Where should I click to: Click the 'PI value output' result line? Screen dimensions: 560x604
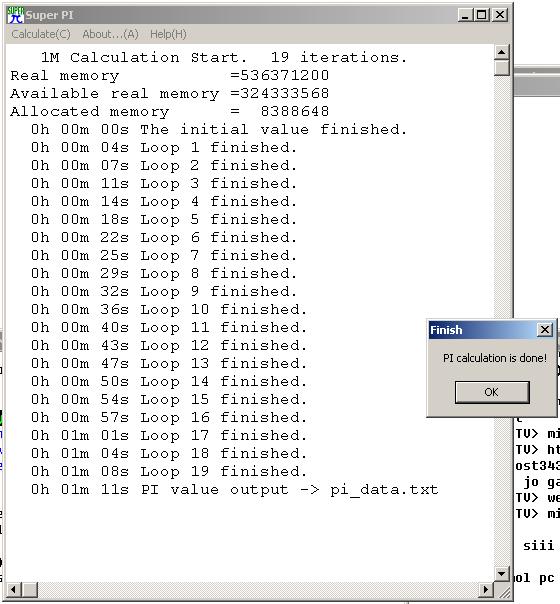pyautogui.click(x=235, y=490)
